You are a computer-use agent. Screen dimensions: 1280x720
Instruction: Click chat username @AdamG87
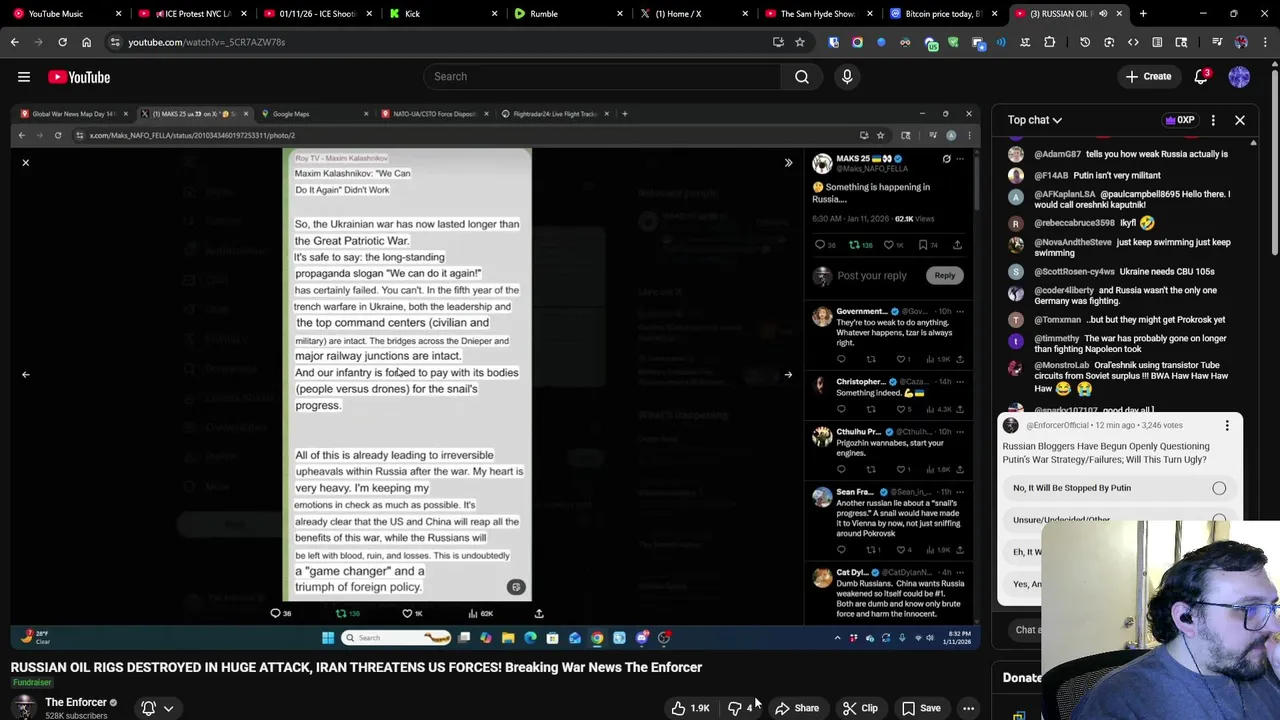[x=1057, y=155]
